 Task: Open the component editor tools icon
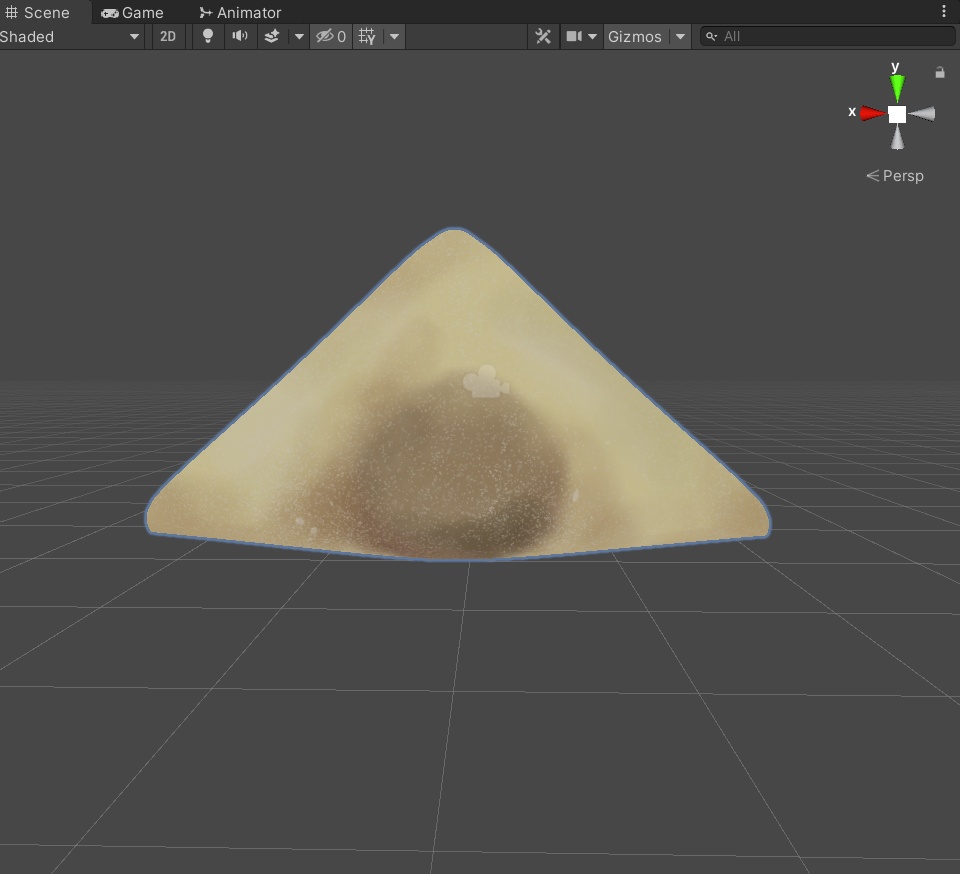click(x=543, y=37)
